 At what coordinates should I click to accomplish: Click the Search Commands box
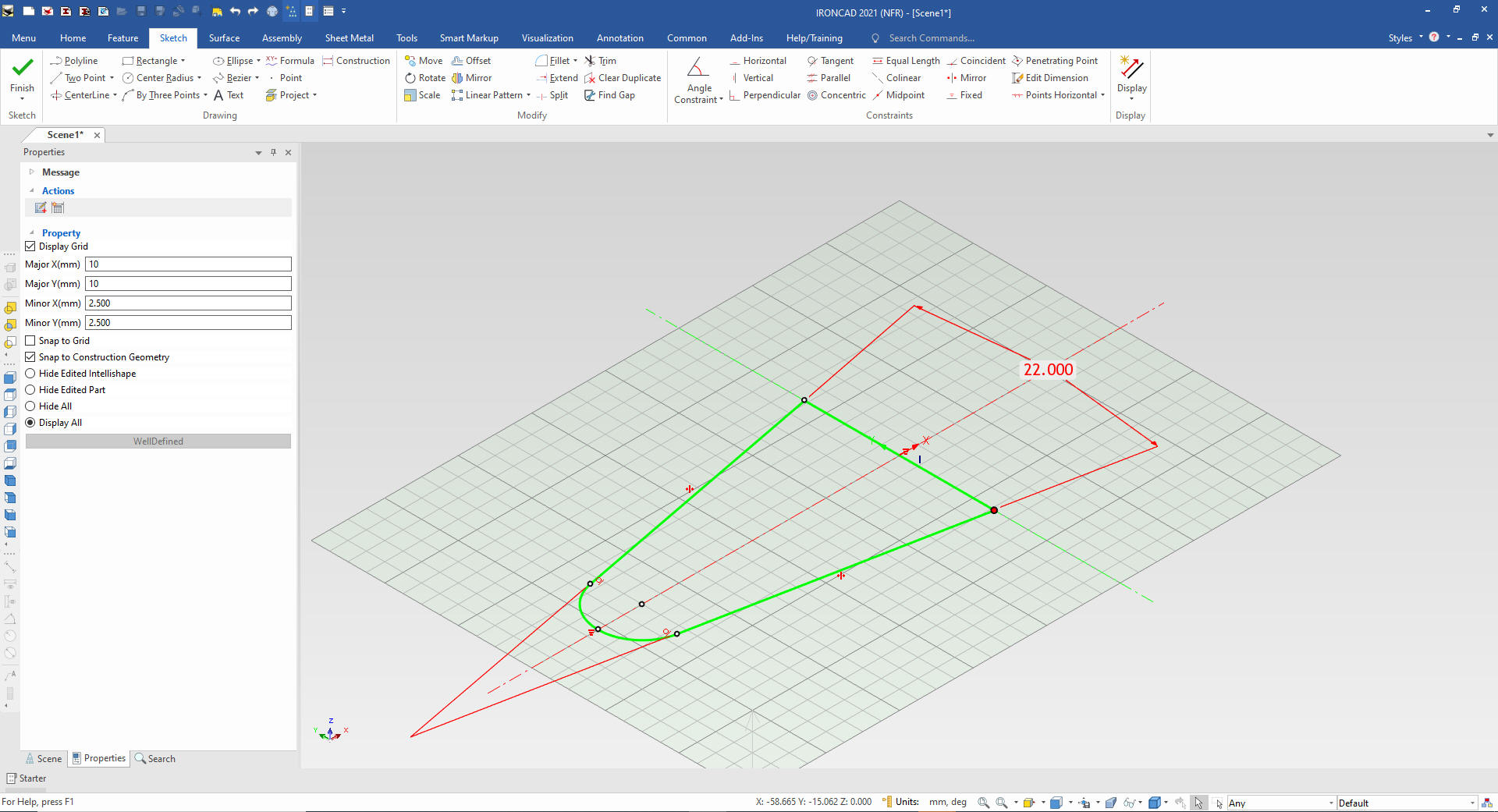931,38
